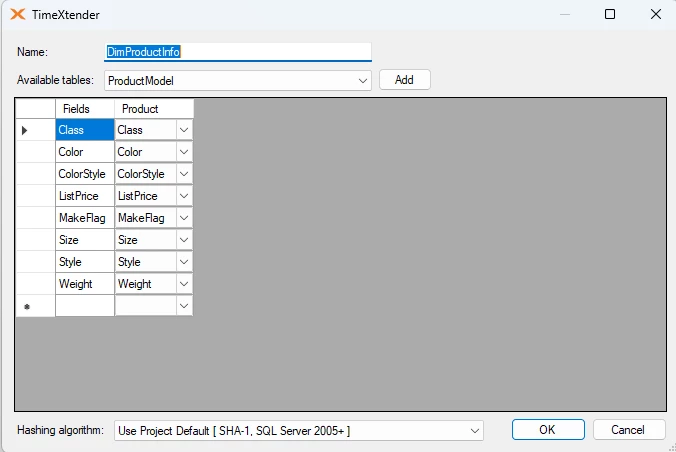The width and height of the screenshot is (676, 452).
Task: Click the empty new row field cell
Action: (x=85, y=306)
